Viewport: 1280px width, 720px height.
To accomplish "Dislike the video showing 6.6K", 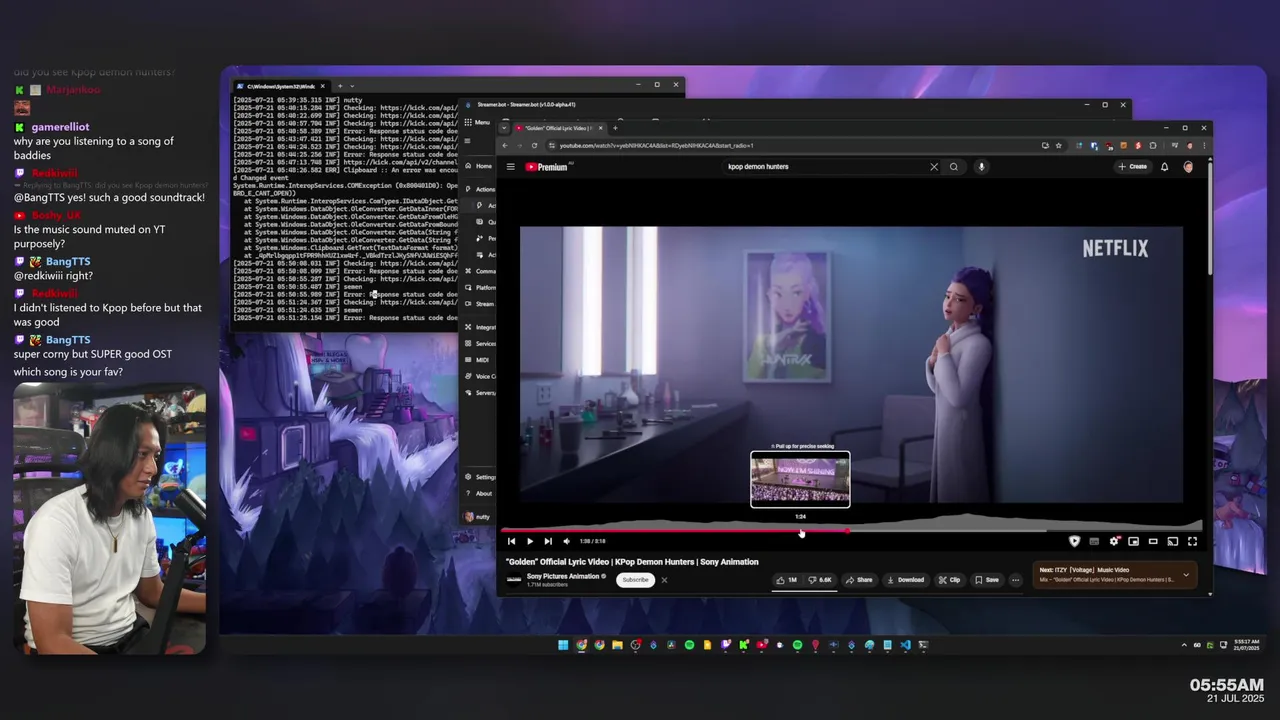I will pos(820,580).
